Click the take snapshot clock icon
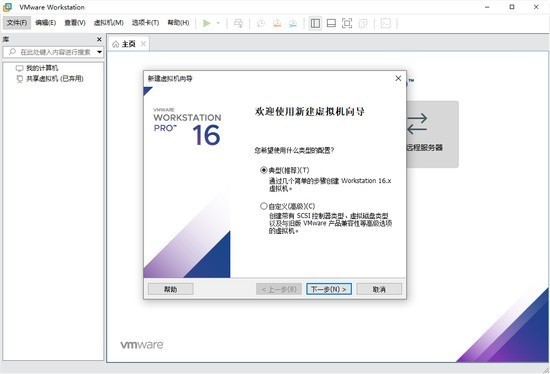The image size is (550, 374). [x=261, y=23]
